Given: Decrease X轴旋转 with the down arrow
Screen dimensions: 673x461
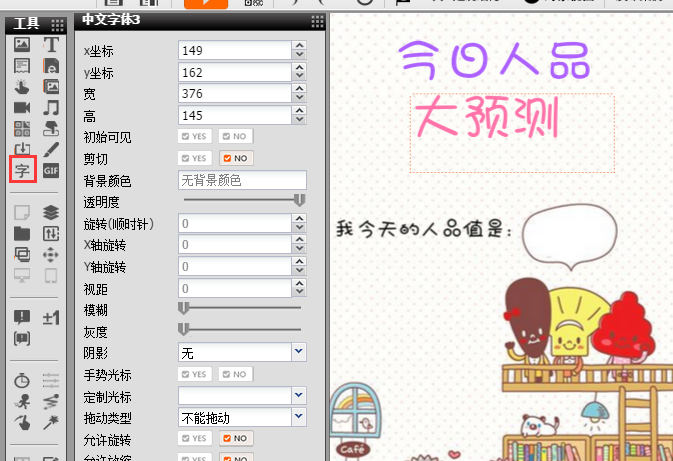Looking at the screenshot, I should (300, 249).
